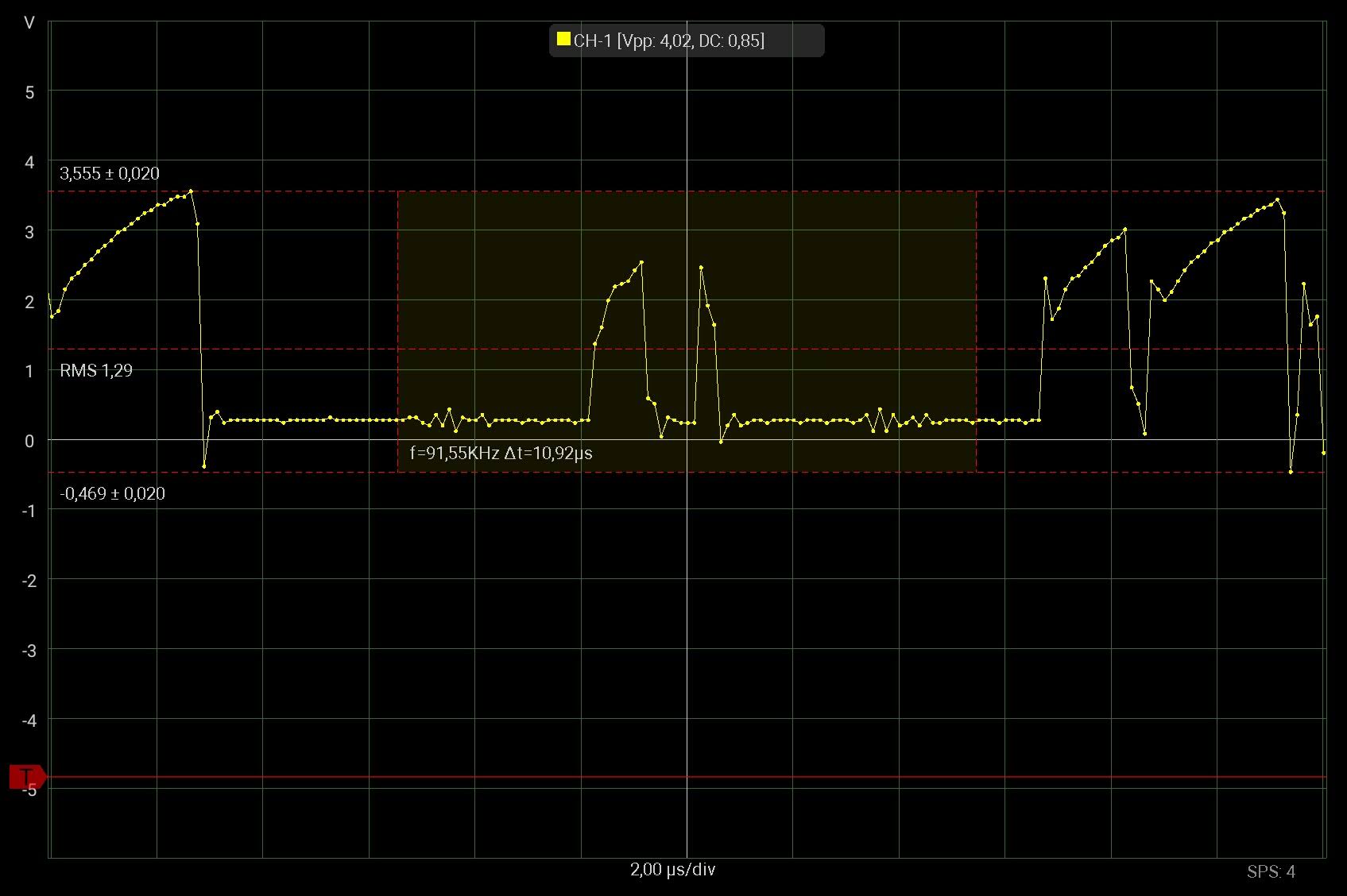Click the right edge of shaded time selection
This screenshot has height=896, width=1347.
pyautogui.click(x=976, y=332)
